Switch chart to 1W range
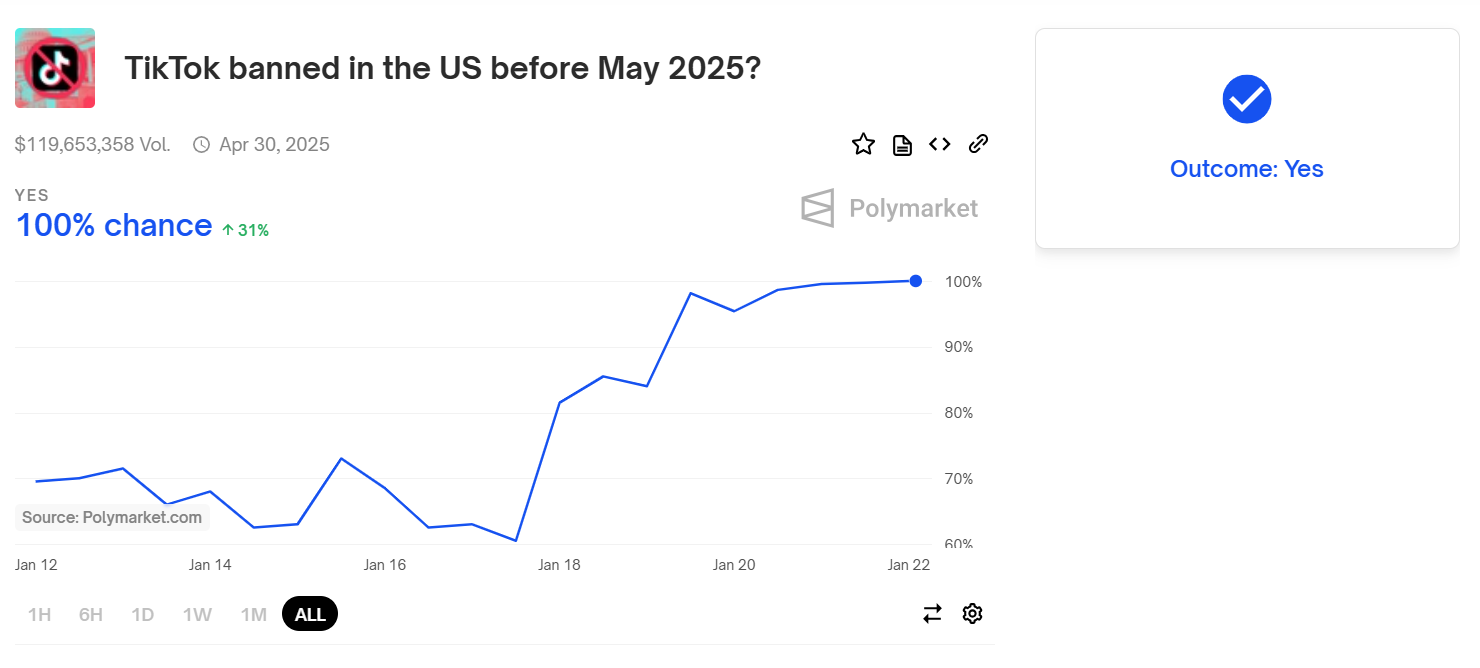Viewport: 1480px width, 668px height. (197, 614)
